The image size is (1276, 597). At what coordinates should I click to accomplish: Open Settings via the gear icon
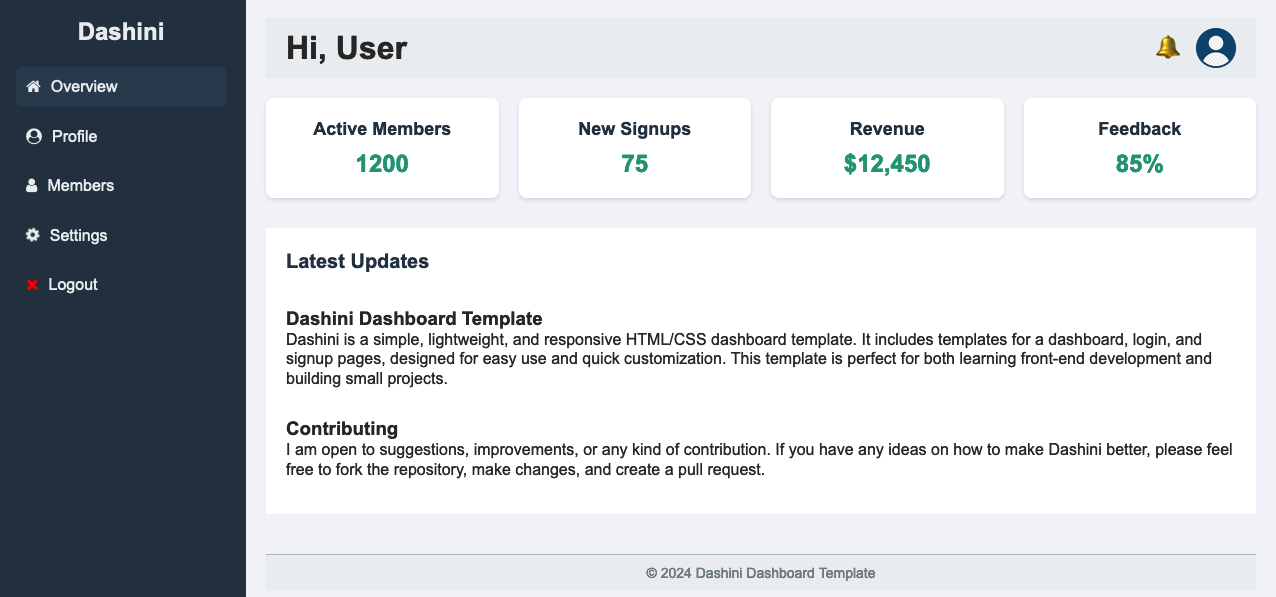[x=32, y=235]
